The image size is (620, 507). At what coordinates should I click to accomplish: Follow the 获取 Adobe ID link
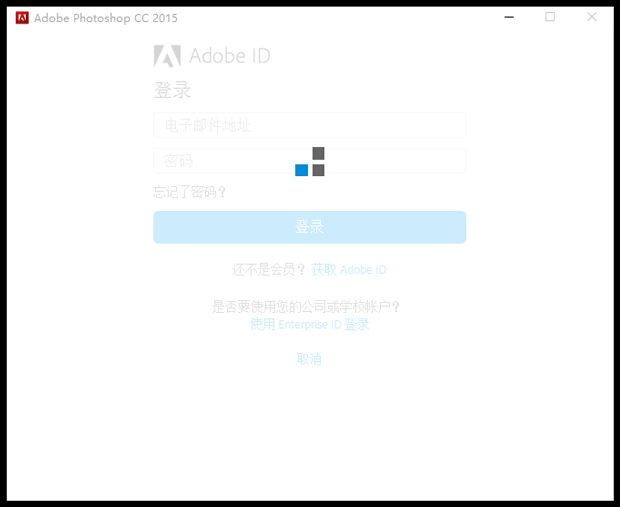(348, 270)
